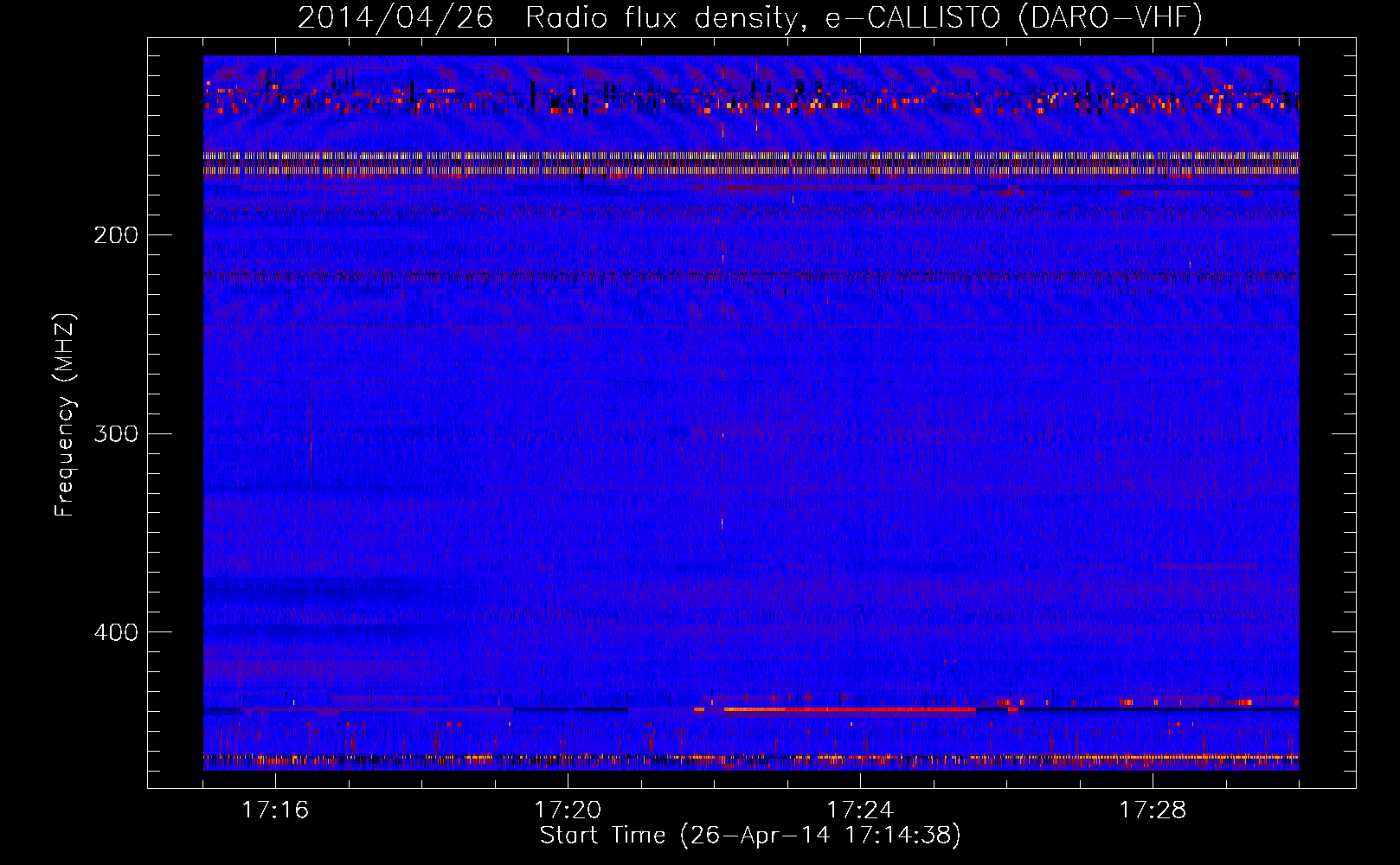Screen dimensions: 1400x865
Task: Click the long red emission streak near 440 MHz
Action: coord(850,709)
